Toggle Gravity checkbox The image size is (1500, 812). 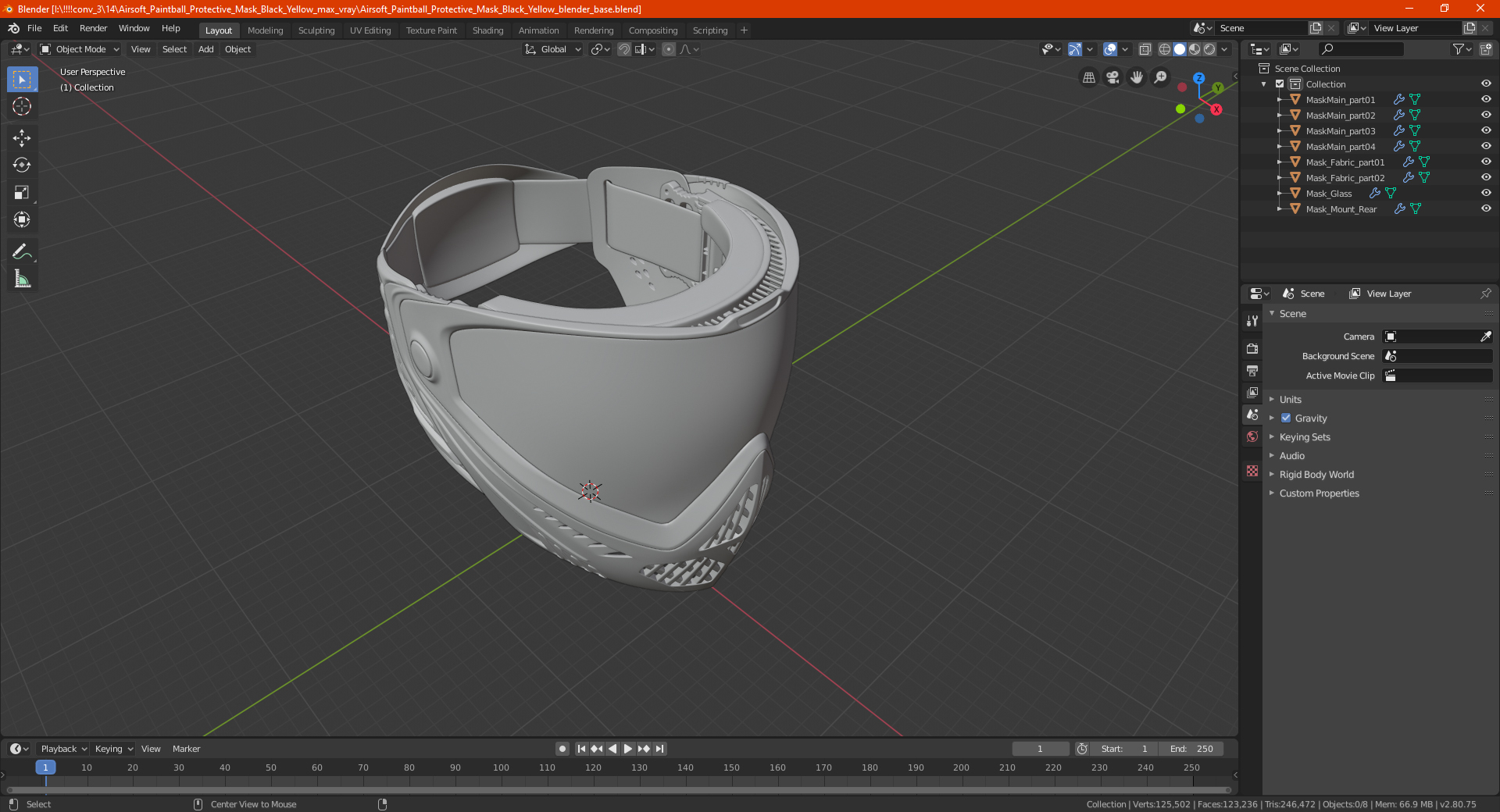tap(1286, 418)
